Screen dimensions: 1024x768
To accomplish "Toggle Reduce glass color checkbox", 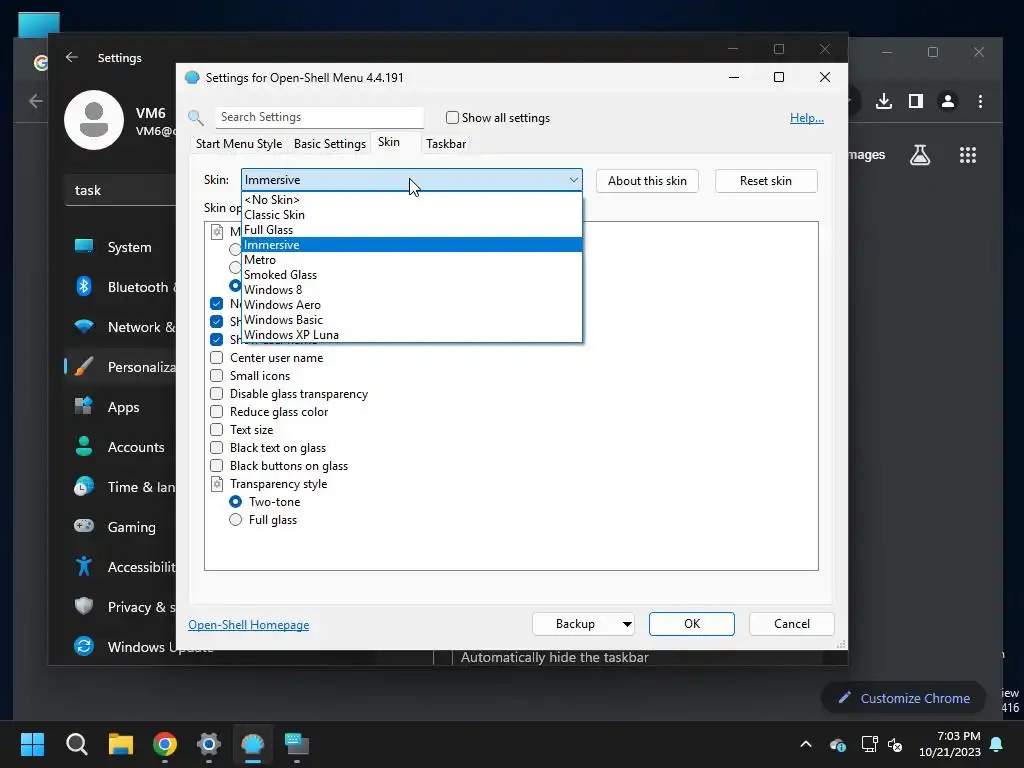I will pos(217,412).
